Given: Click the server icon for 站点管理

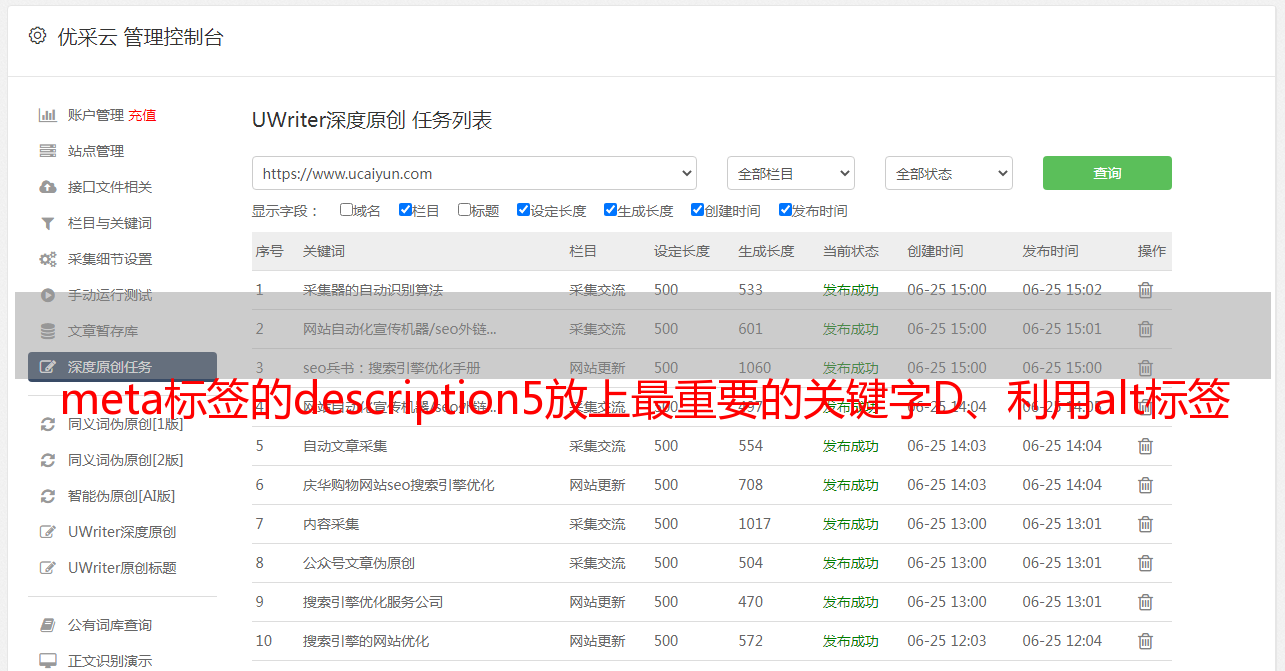Looking at the screenshot, I should point(47,151).
